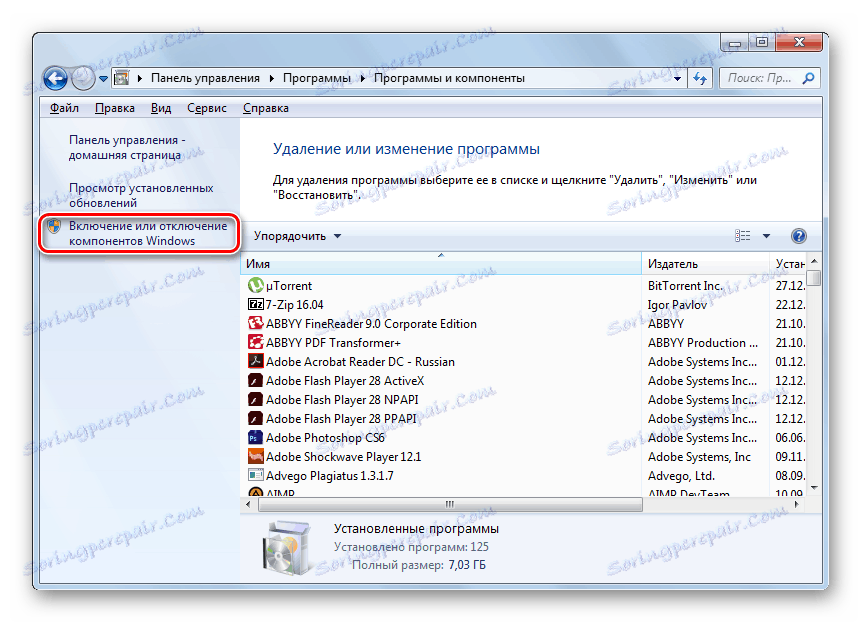The image size is (862, 623).
Task: Click ABBYY PDF Transformer+ icon
Action: [256, 342]
